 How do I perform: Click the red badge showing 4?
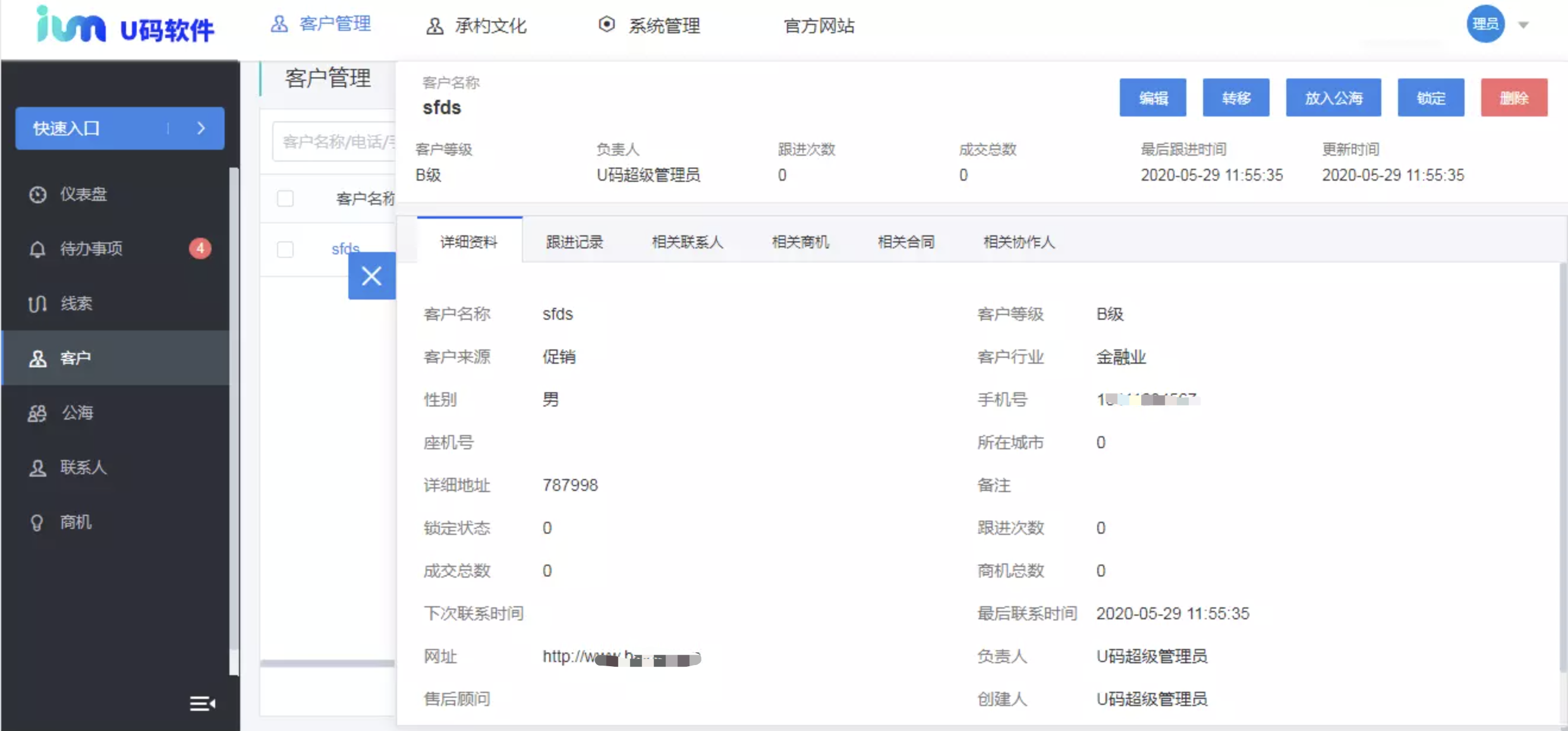[200, 248]
